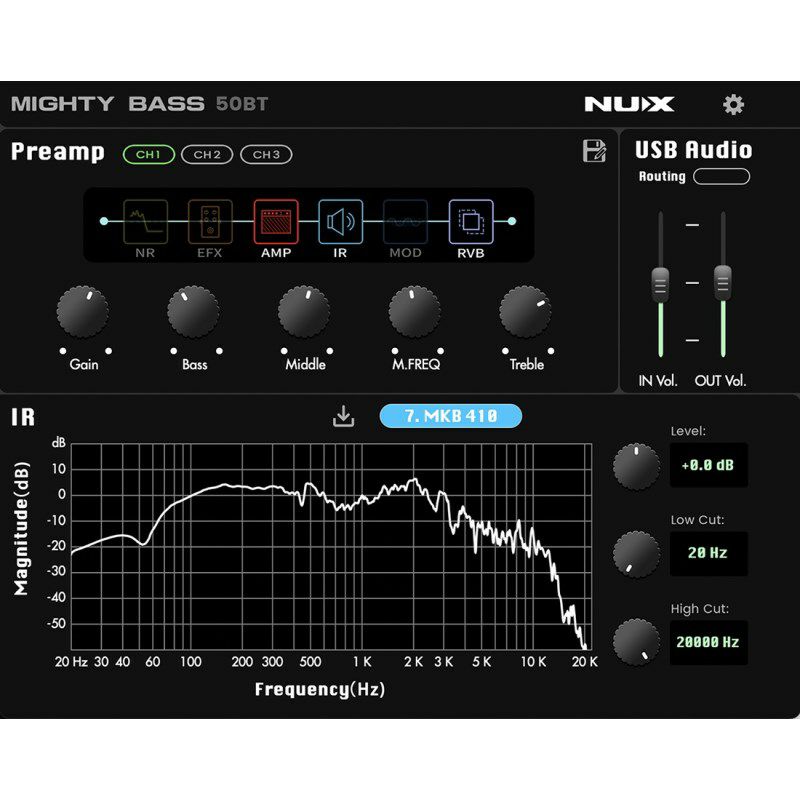Screen dimensions: 800x800
Task: Click the Preamp section heading
Action: [58, 152]
